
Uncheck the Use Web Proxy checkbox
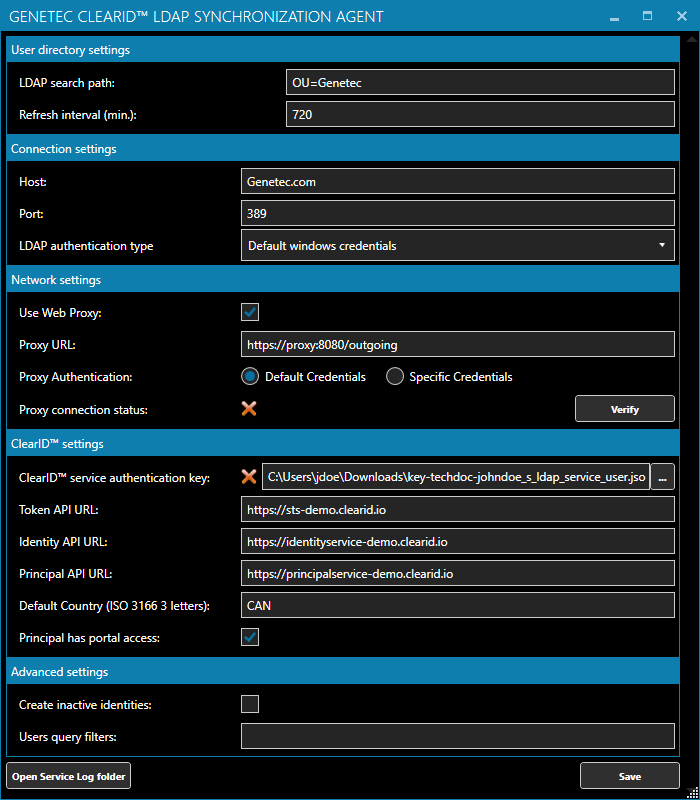tap(249, 312)
